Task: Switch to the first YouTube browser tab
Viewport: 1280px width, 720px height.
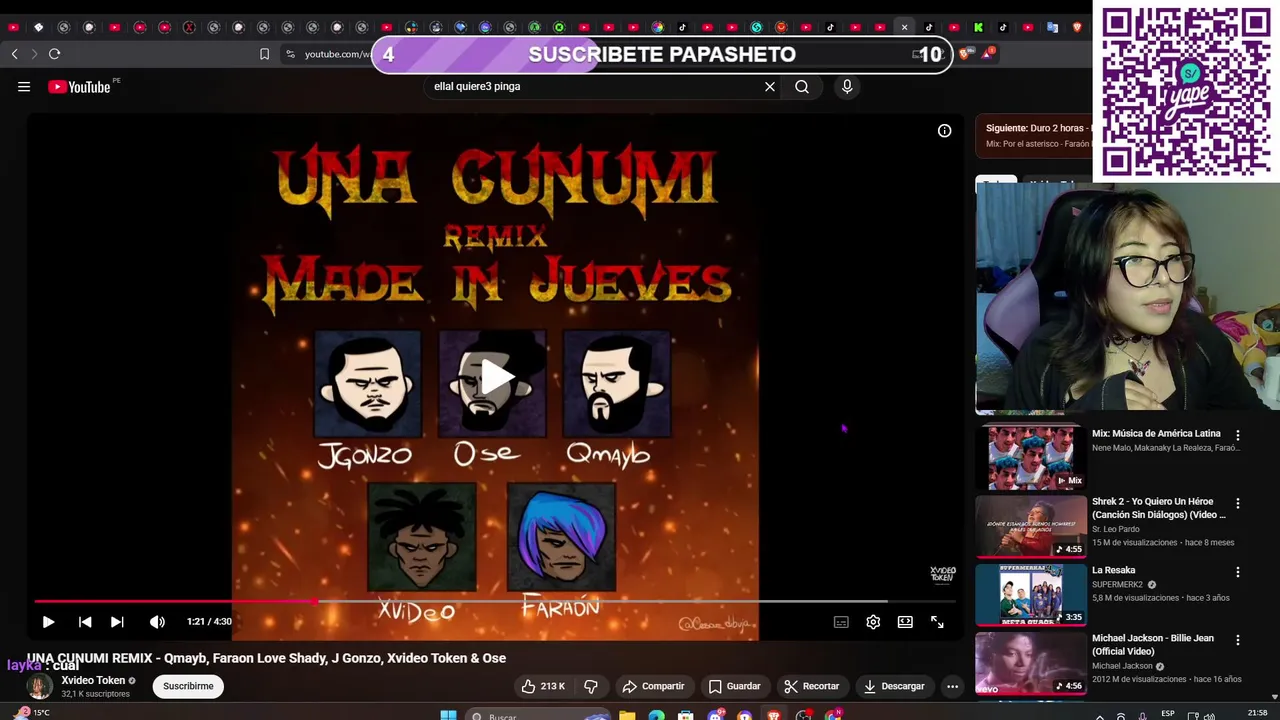Action: [13, 27]
